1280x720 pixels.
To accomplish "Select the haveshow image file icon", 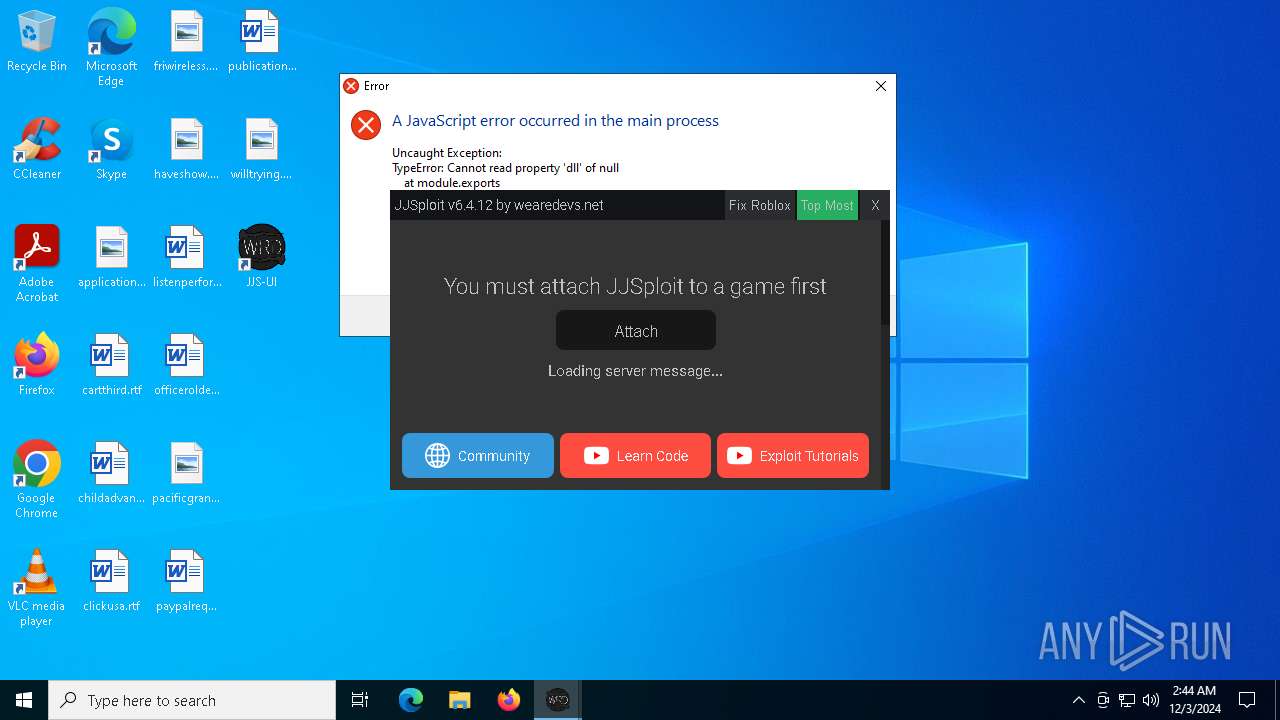I will [186, 150].
